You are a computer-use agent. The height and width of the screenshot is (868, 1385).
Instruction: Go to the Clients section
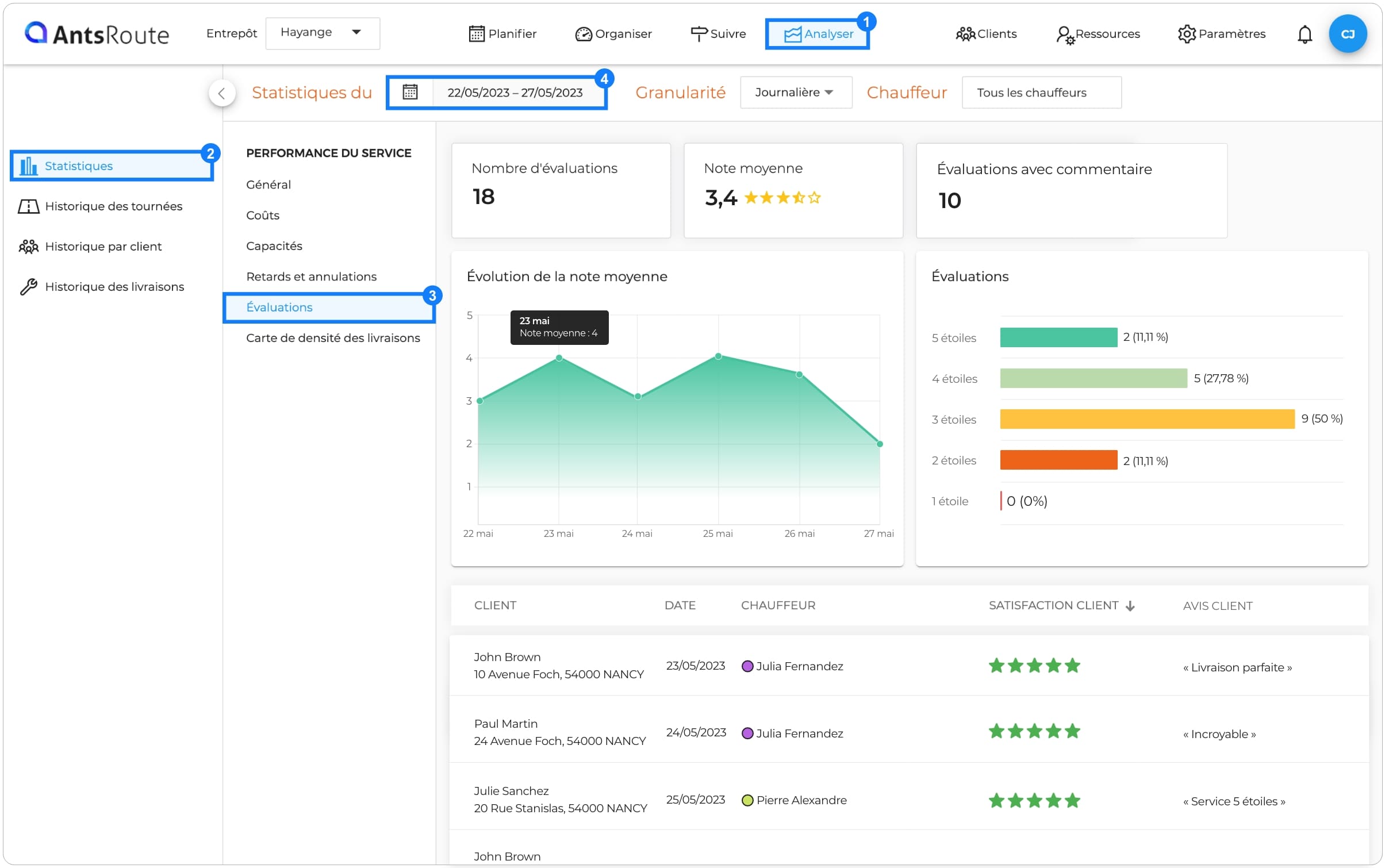click(985, 34)
